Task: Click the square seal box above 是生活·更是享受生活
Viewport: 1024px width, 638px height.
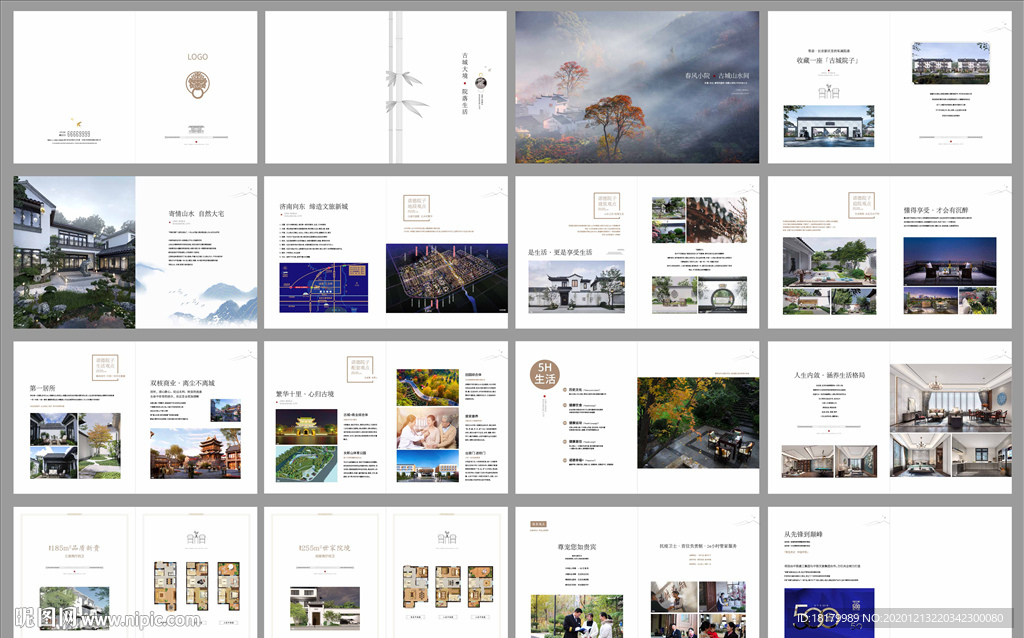Action: (609, 207)
